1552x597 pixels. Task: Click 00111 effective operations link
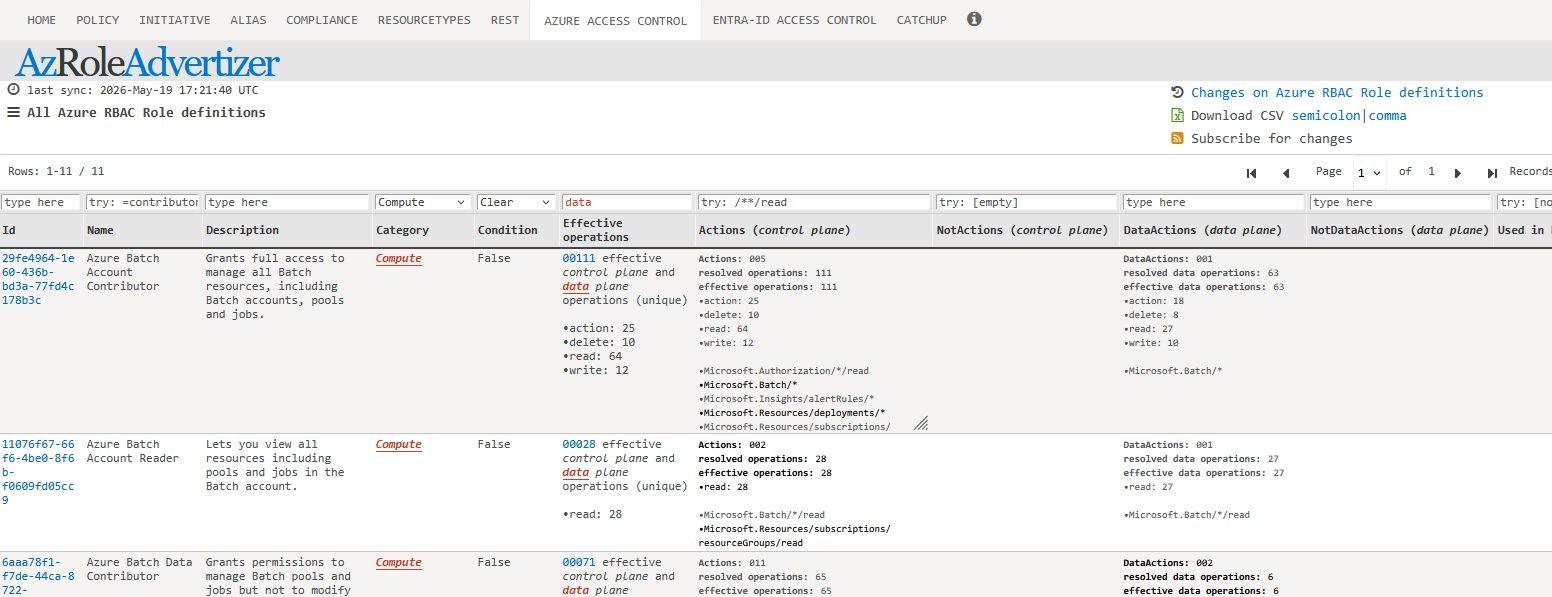click(580, 258)
